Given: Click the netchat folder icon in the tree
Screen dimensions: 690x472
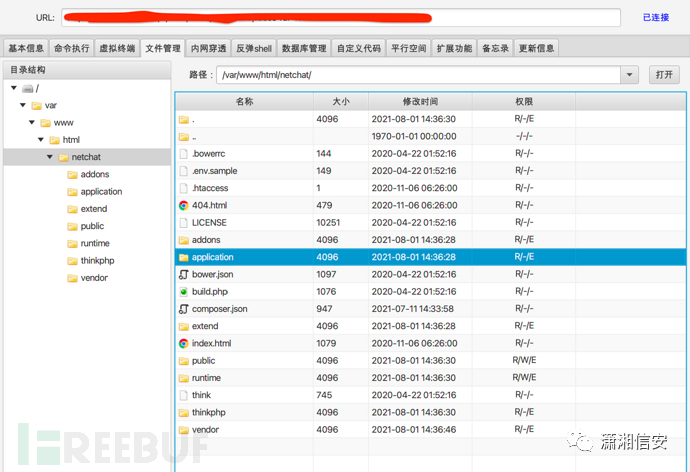Looking at the screenshot, I should tap(63, 157).
